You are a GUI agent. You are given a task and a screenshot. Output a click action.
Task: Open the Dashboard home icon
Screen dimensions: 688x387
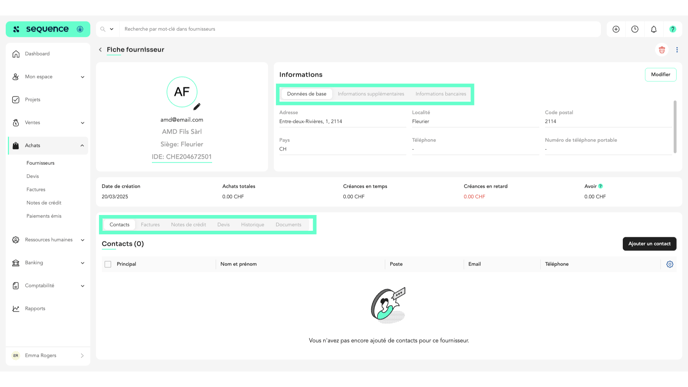pos(16,54)
